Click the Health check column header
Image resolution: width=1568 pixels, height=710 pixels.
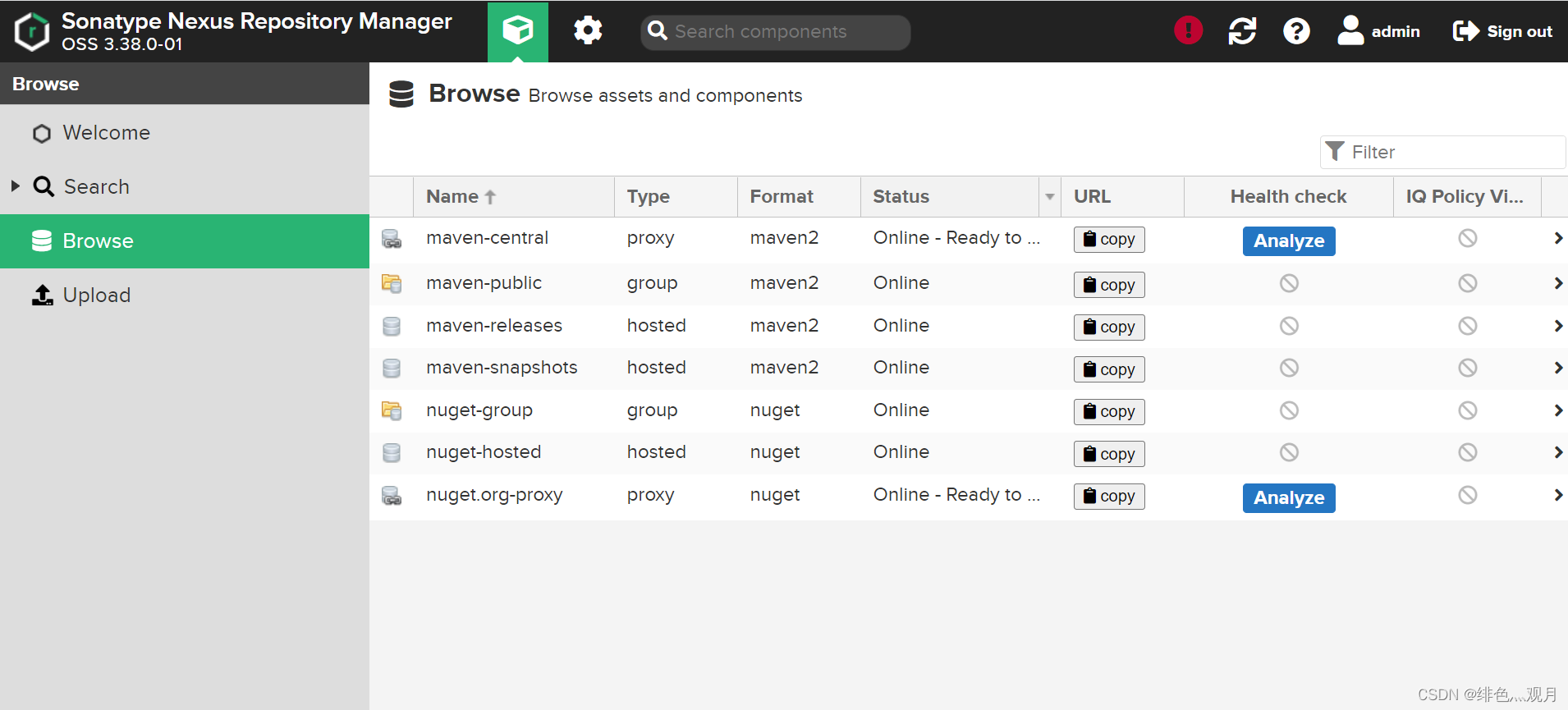1288,196
